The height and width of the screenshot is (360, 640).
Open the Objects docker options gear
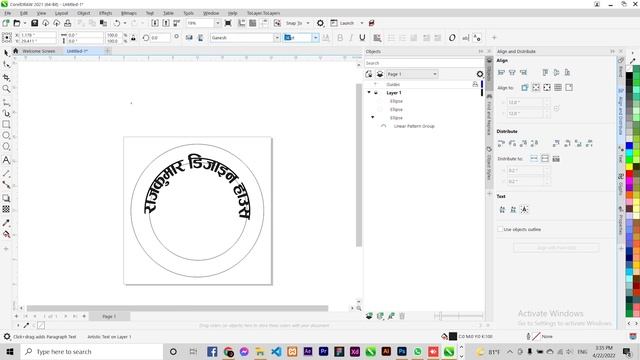(480, 74)
